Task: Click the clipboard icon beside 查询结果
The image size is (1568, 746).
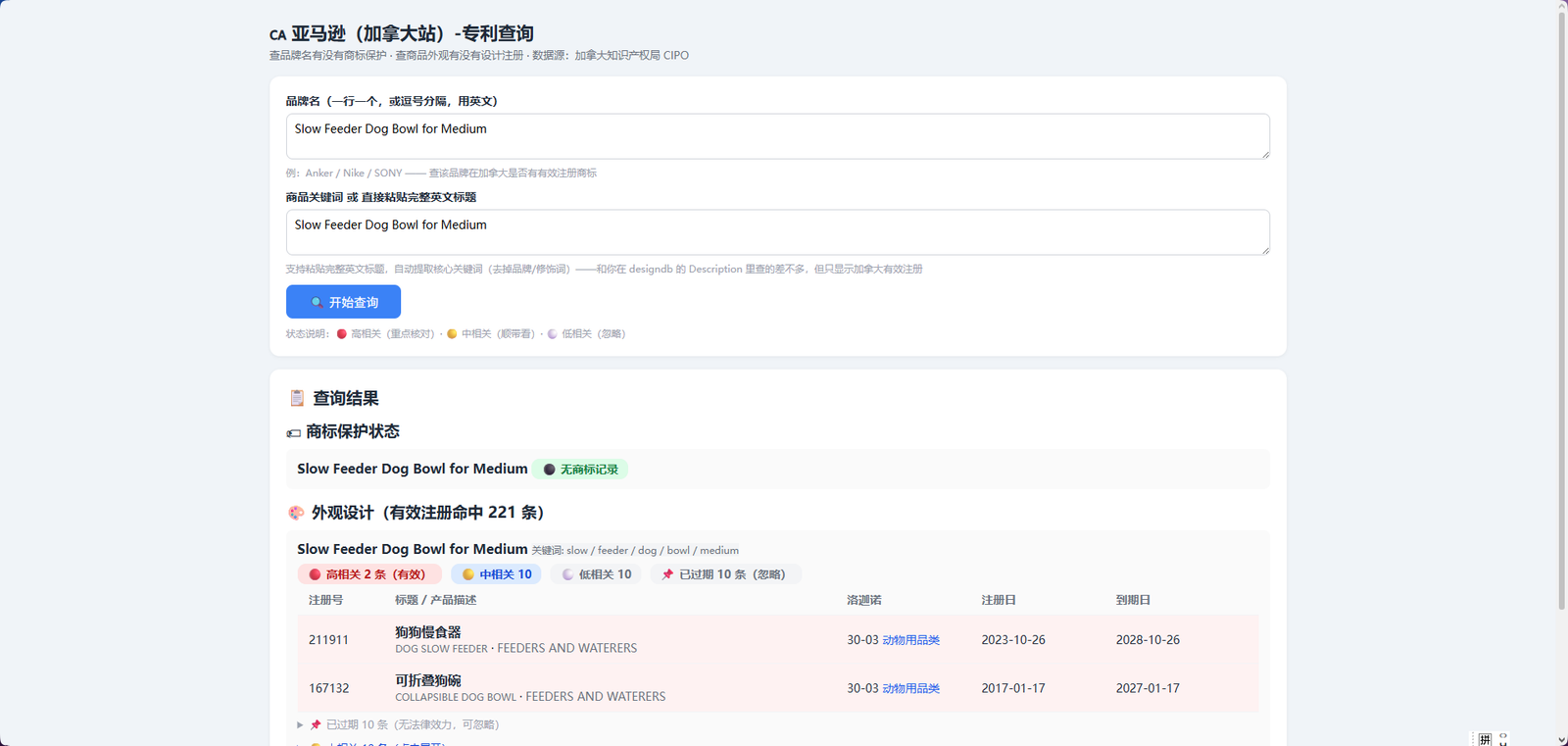Action: click(297, 398)
